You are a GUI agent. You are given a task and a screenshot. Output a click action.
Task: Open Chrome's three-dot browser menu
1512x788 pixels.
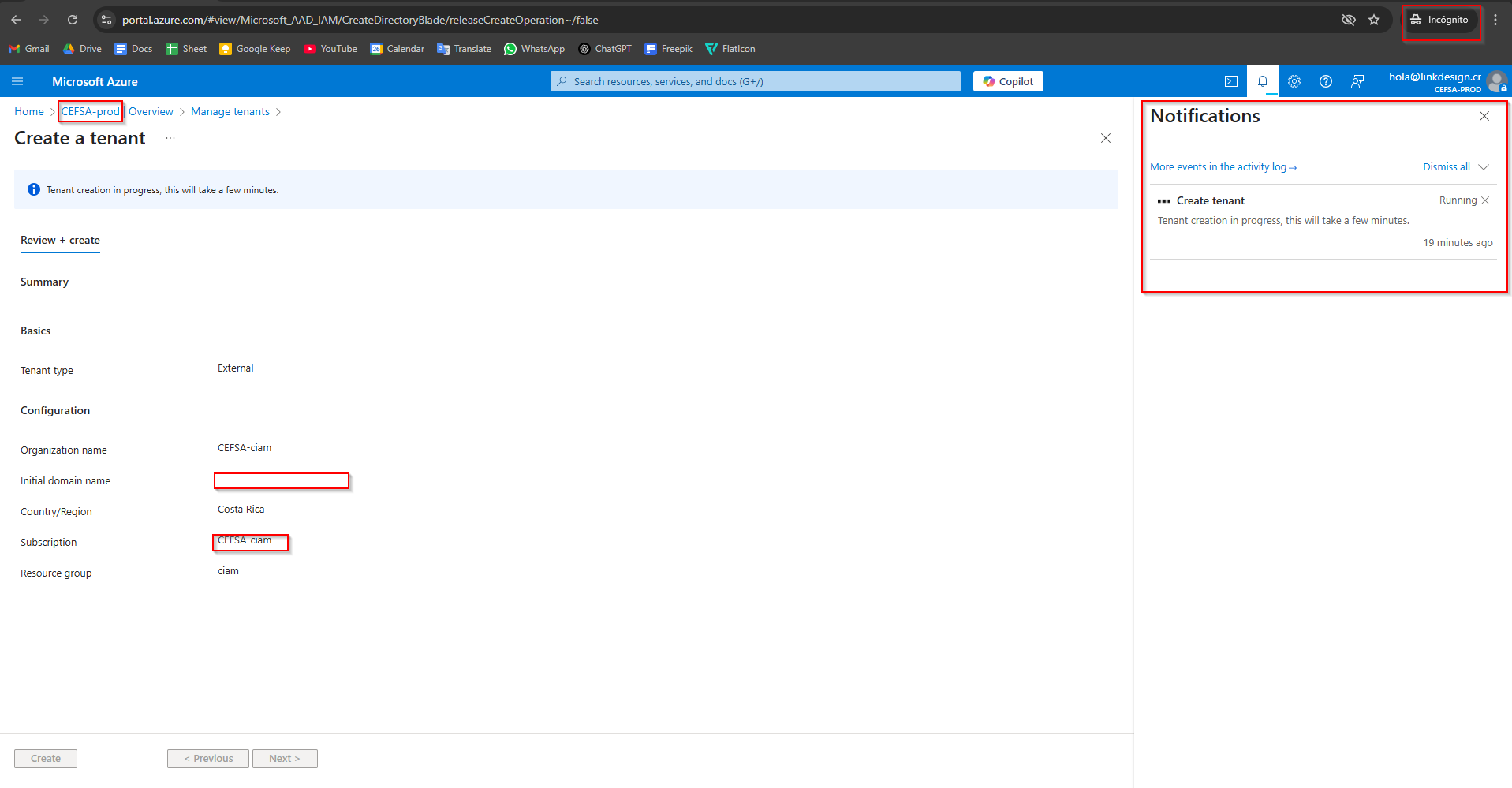[1495, 20]
